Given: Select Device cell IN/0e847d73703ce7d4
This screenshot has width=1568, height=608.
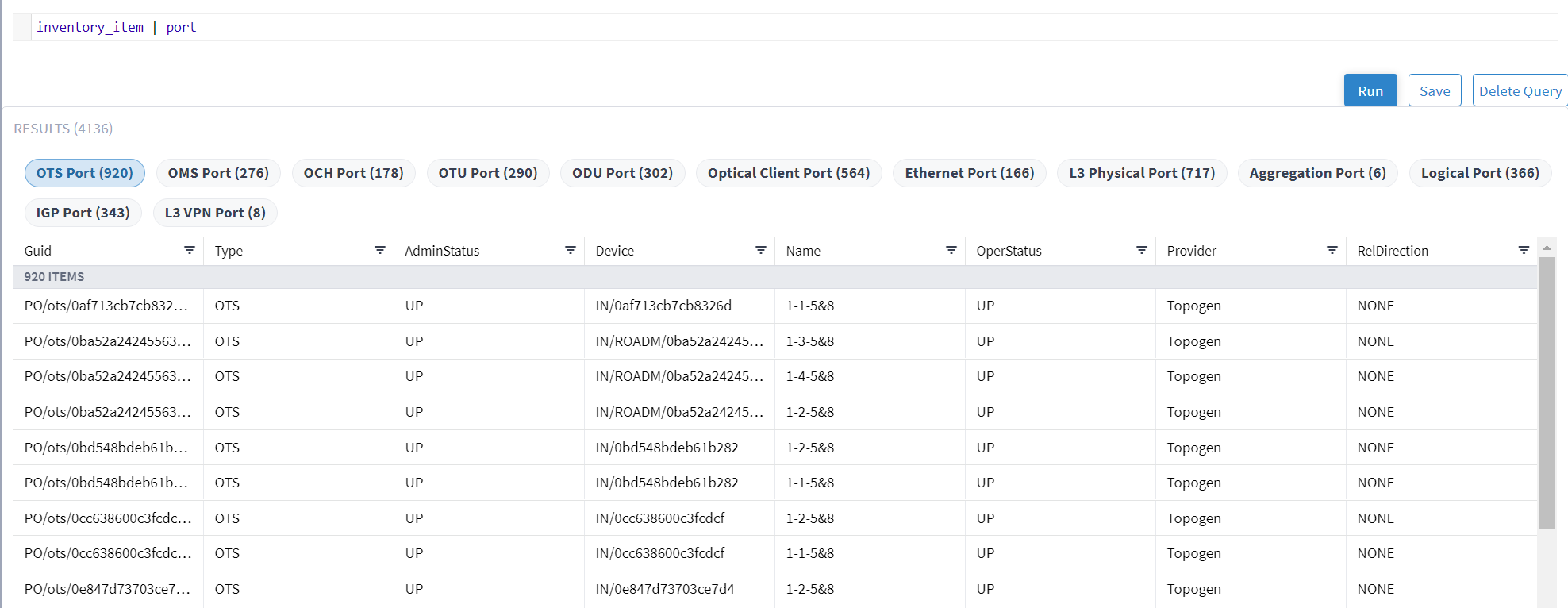Looking at the screenshot, I should click(x=679, y=589).
